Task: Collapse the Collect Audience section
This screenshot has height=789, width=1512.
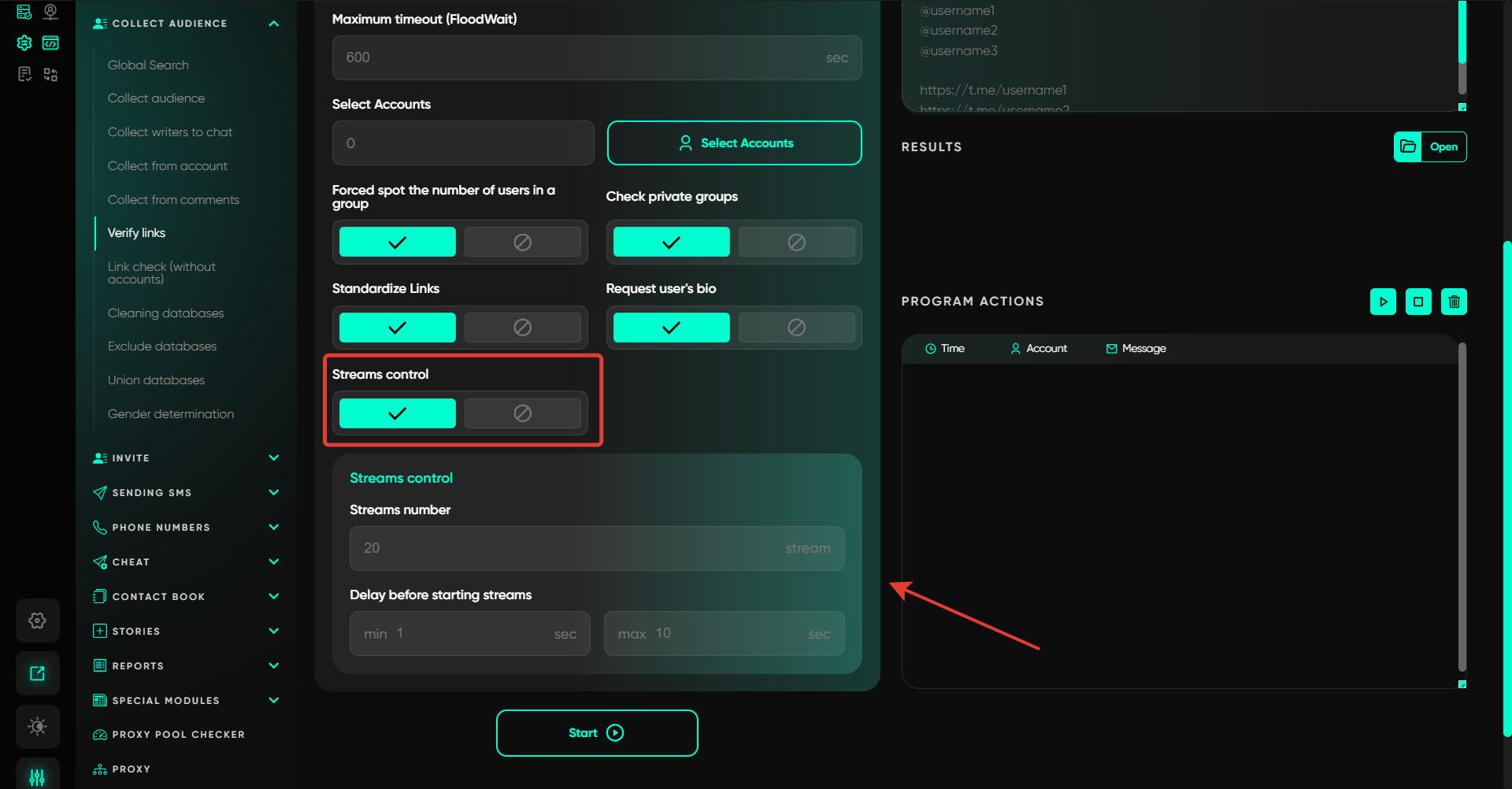Action: (273, 24)
